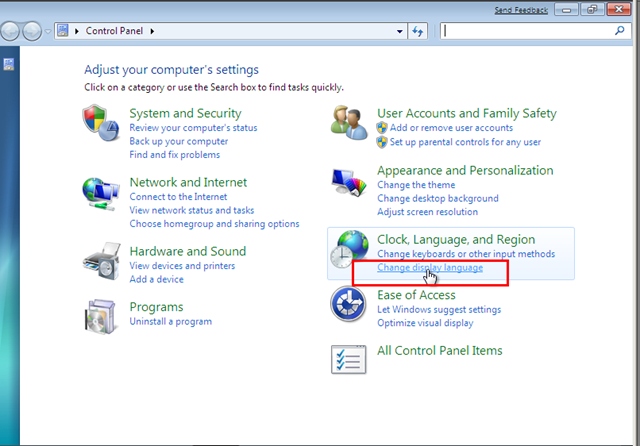The width and height of the screenshot is (640, 446).
Task: Select Review your computer's status
Action: [x=193, y=128]
